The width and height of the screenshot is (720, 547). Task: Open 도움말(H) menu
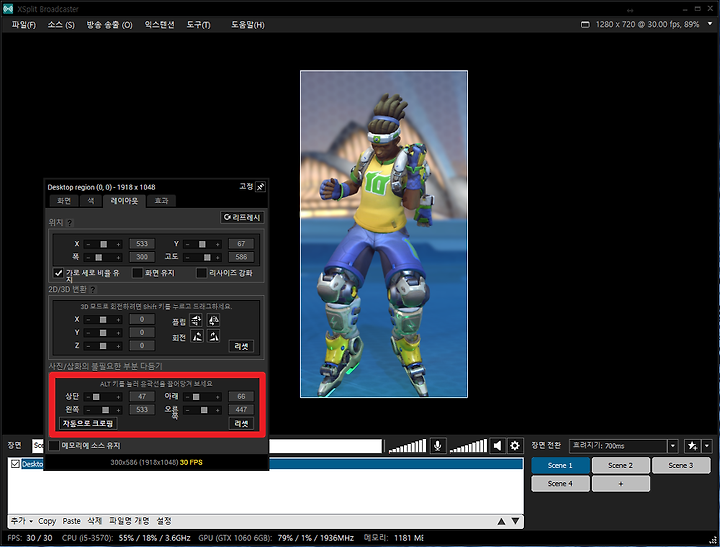click(x=248, y=25)
